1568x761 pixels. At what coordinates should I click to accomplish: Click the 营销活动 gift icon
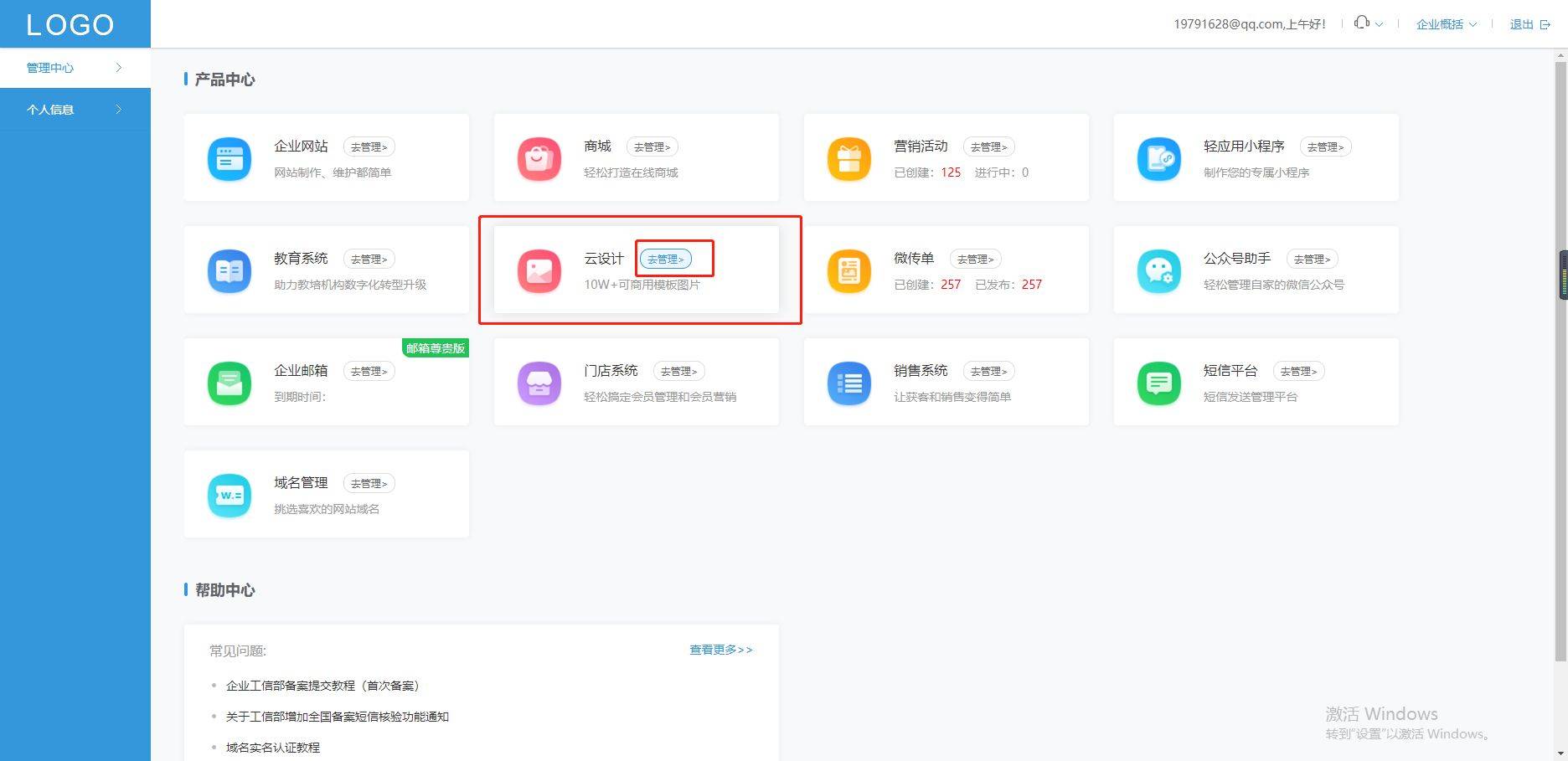pos(848,158)
